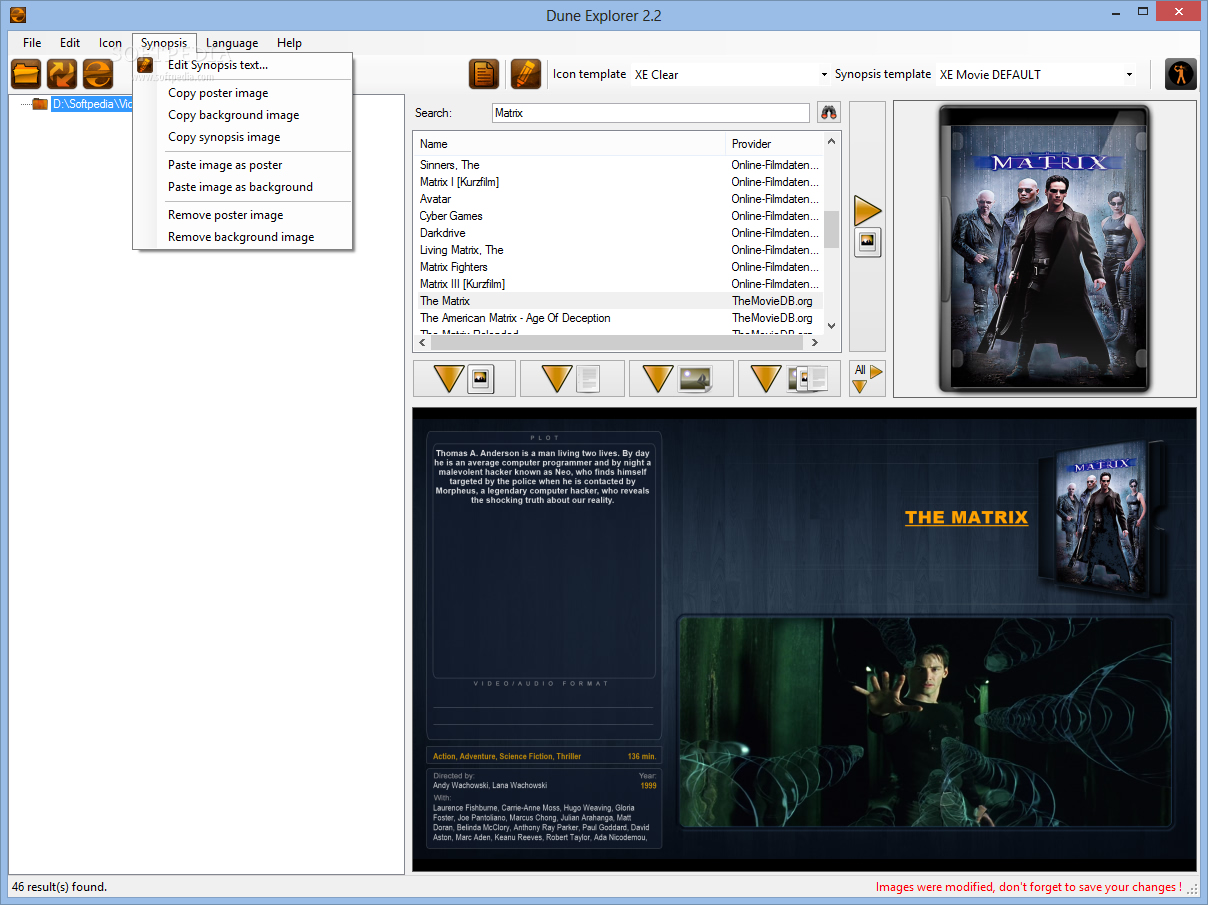Select the Matrix Fighters result row
This screenshot has height=905, width=1208.
618,267
